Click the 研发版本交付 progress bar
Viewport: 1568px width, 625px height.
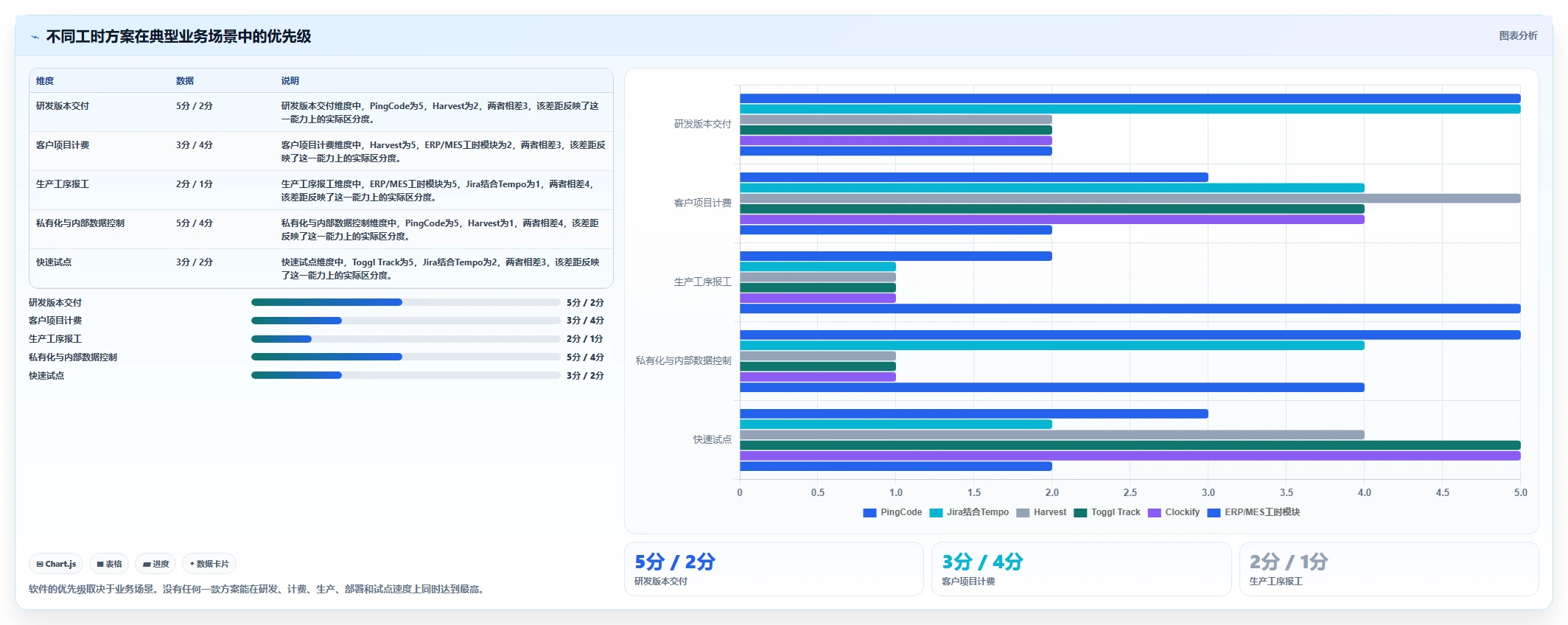pyautogui.click(x=406, y=302)
